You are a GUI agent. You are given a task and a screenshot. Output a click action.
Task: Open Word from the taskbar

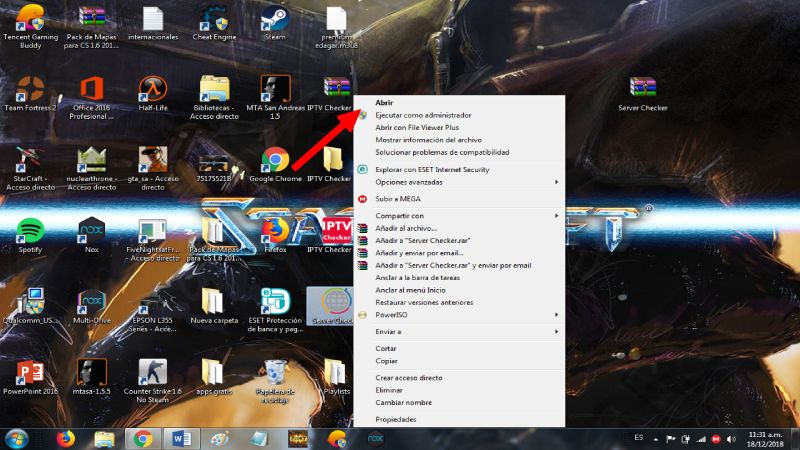click(181, 439)
